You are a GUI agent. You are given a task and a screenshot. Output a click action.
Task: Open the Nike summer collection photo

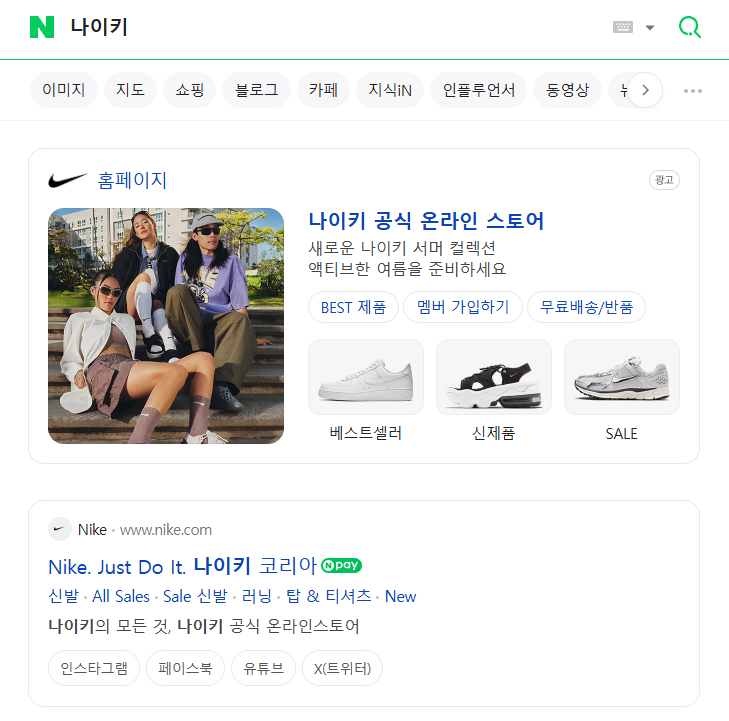(x=166, y=326)
